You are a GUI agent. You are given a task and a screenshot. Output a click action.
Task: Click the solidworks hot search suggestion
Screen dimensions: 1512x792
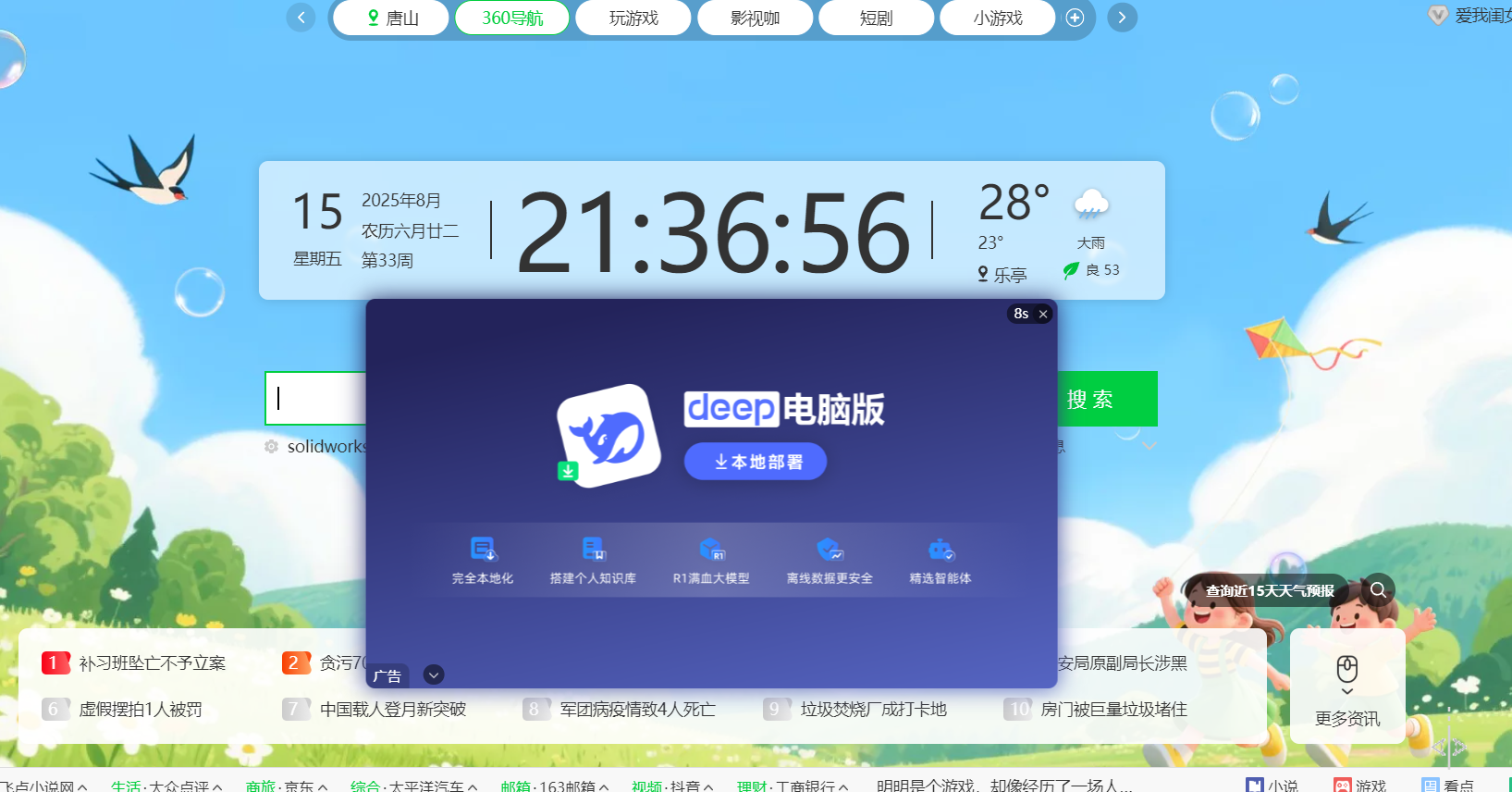click(326, 446)
